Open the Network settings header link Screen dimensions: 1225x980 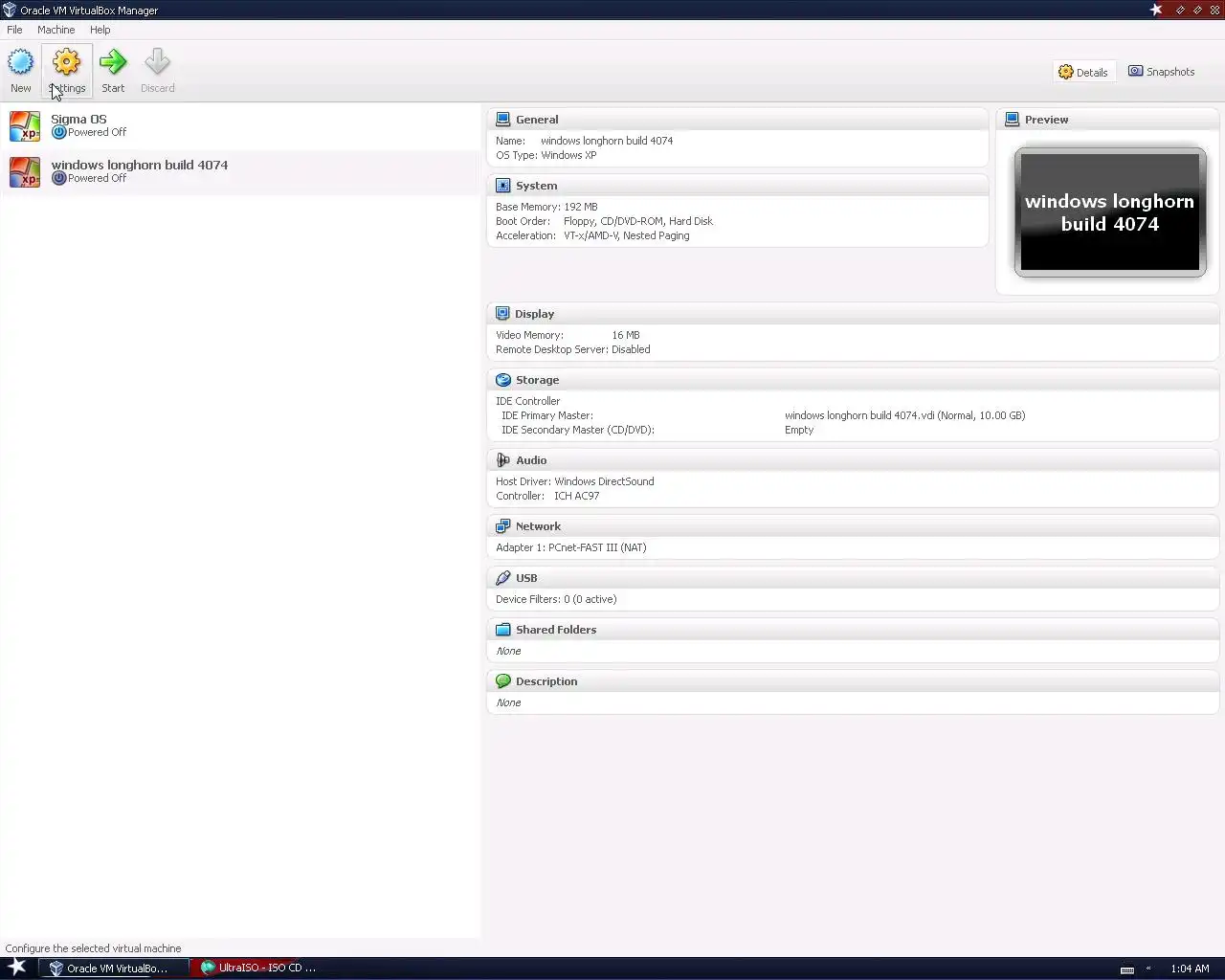tap(538, 526)
